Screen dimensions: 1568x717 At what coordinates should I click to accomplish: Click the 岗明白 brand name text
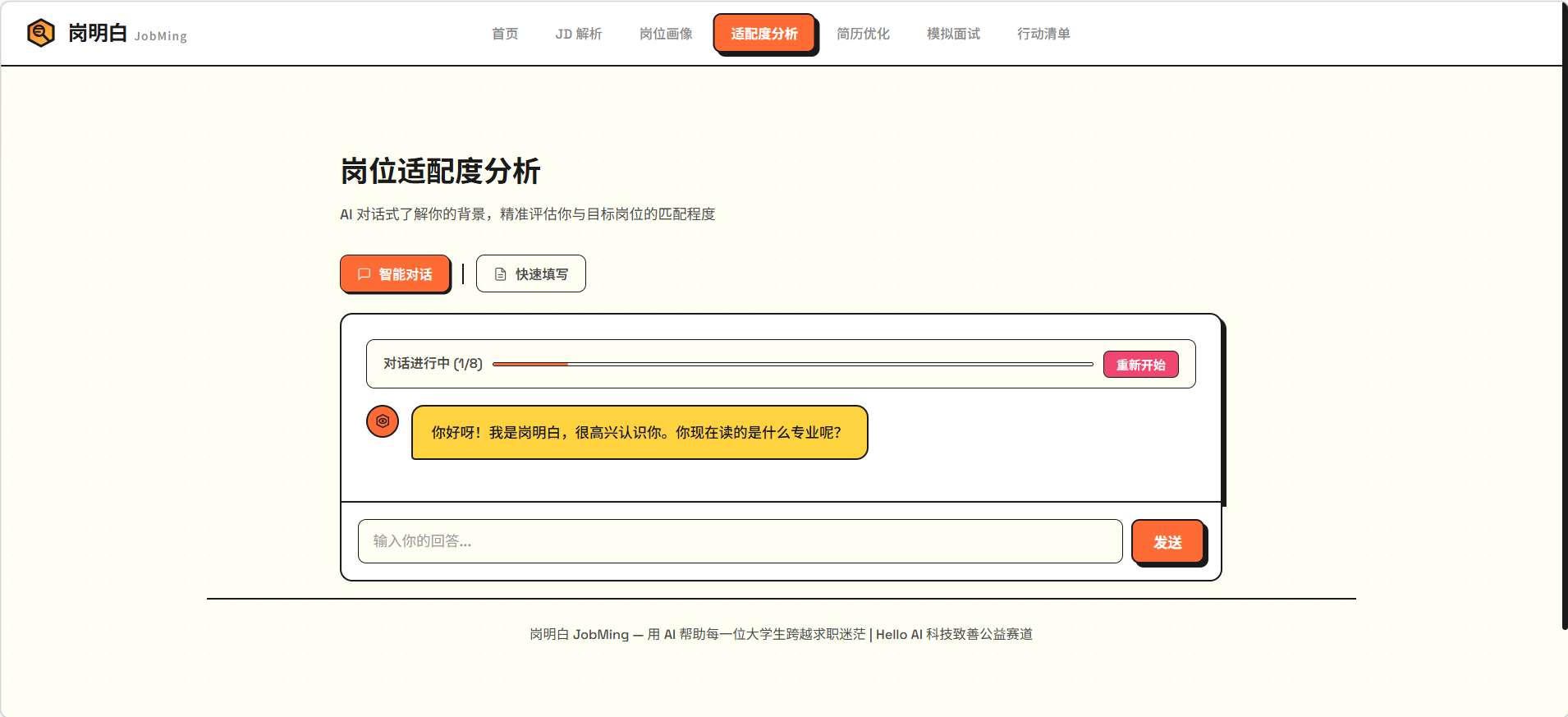[98, 33]
